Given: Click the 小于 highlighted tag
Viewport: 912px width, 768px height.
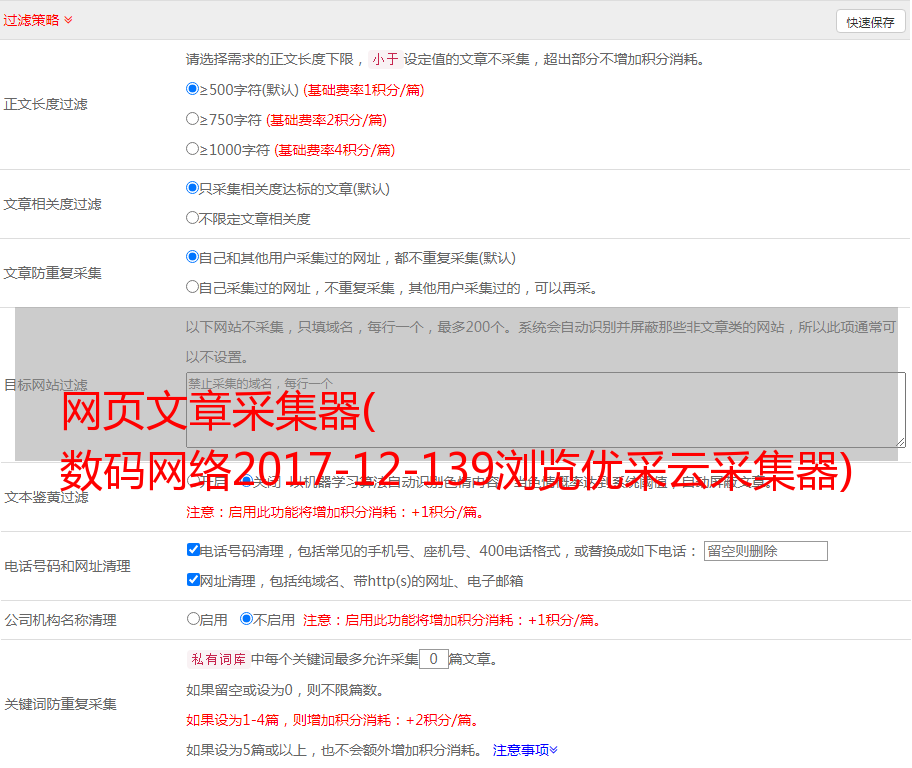Looking at the screenshot, I should click(x=385, y=59).
